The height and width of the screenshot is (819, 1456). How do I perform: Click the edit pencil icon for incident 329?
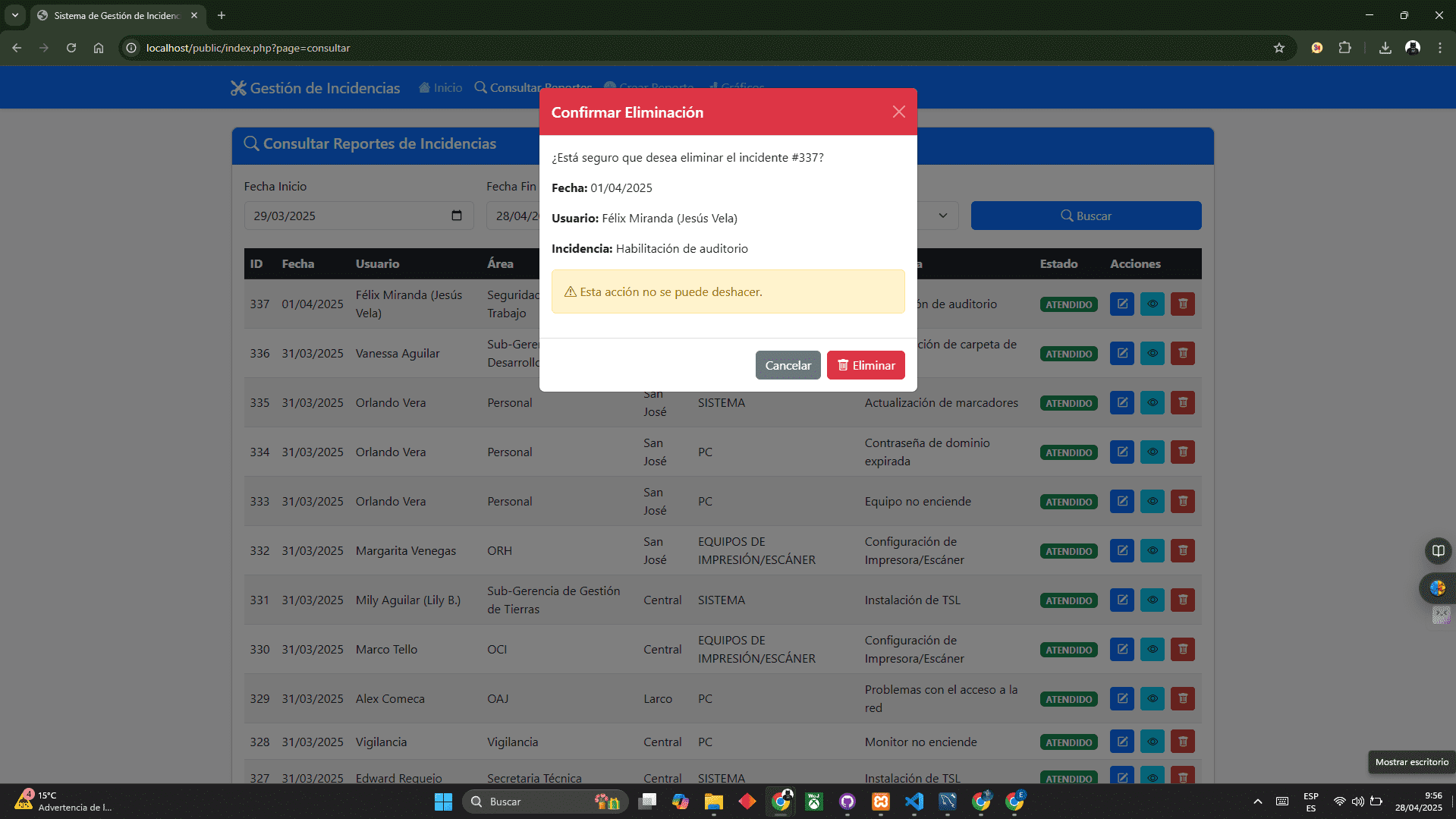tap(1121, 698)
